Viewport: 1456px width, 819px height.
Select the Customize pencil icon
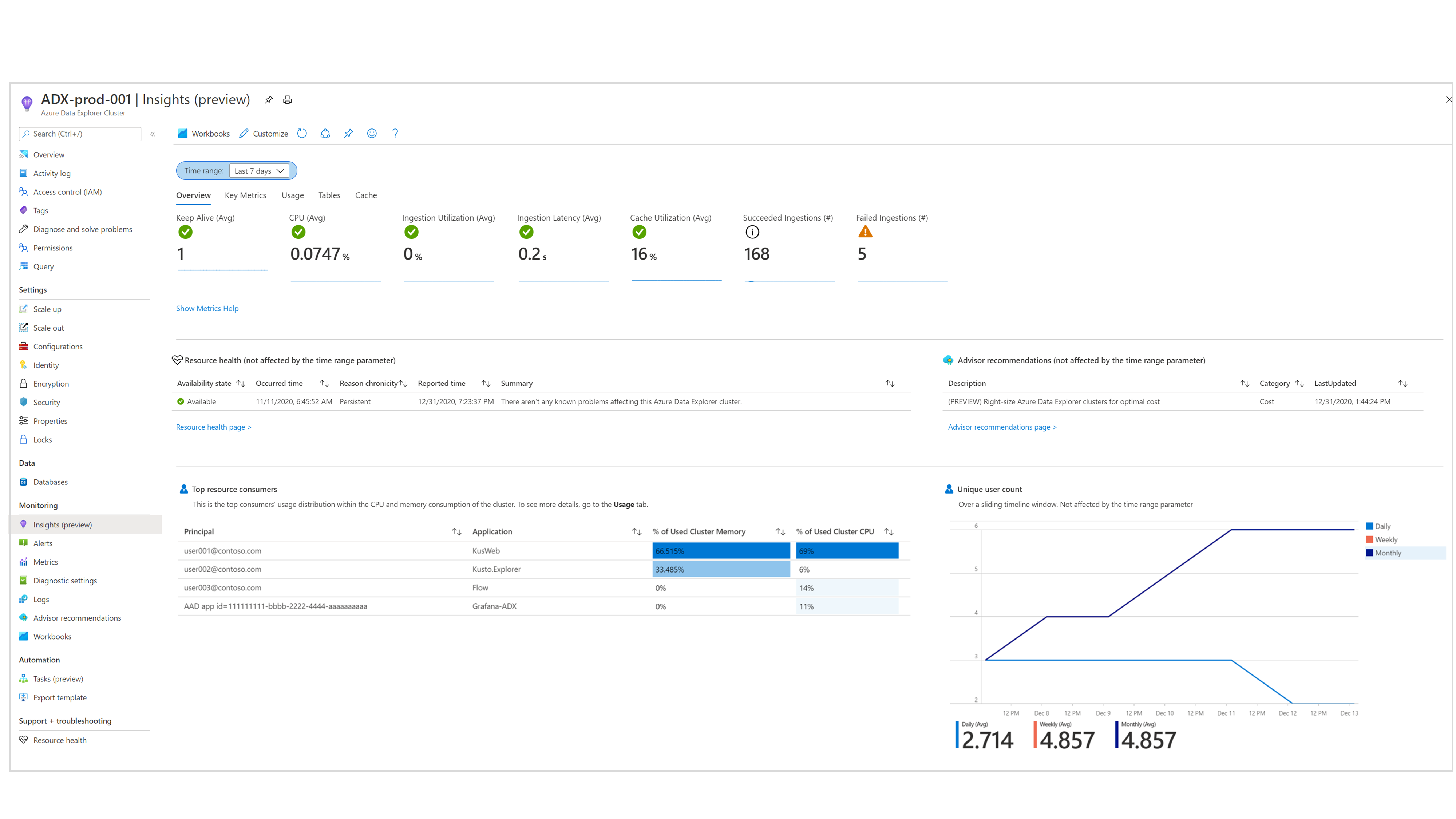coord(244,133)
